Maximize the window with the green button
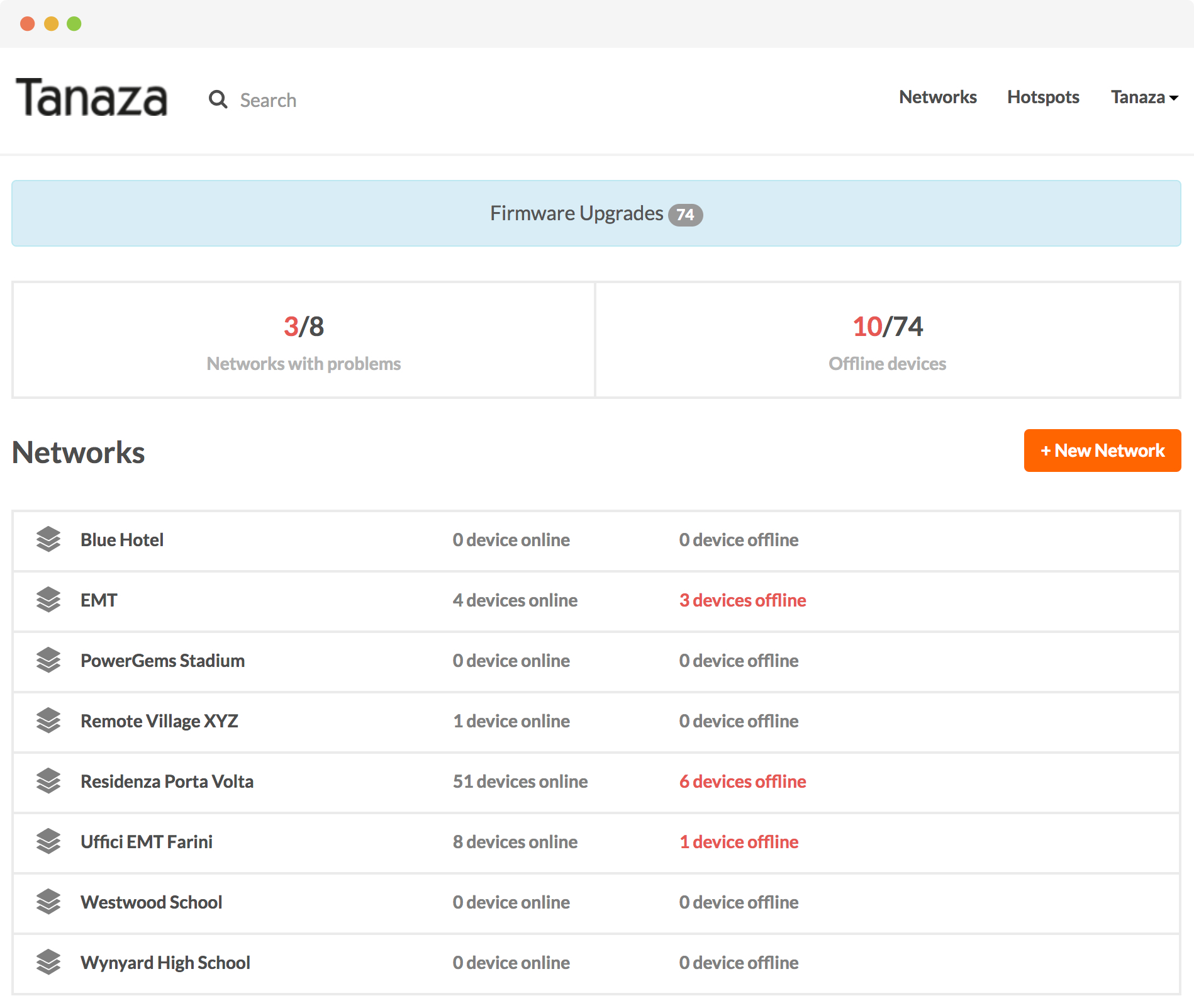The width and height of the screenshot is (1194, 1008). (x=74, y=24)
